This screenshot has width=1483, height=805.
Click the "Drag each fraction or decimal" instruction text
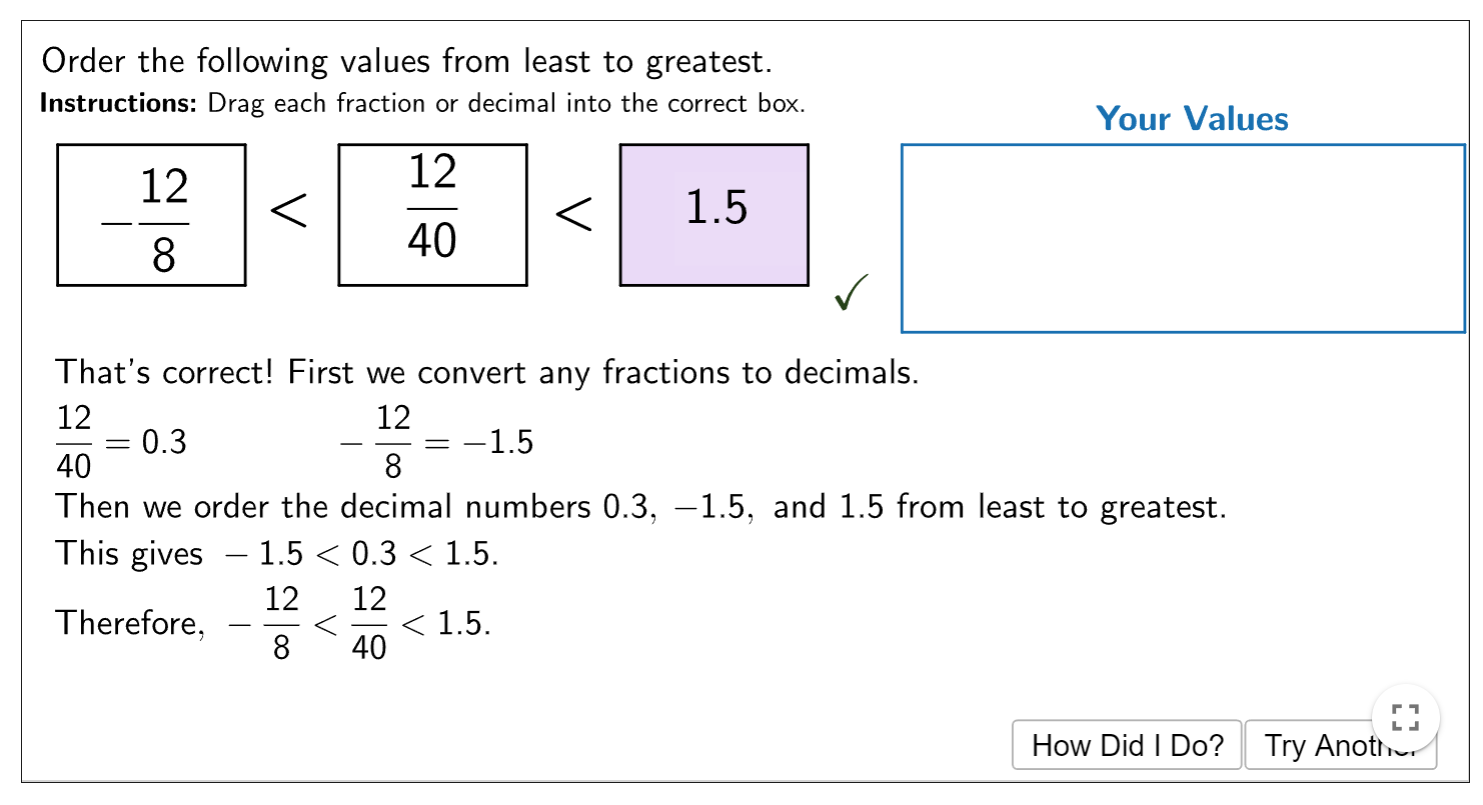coord(506,104)
